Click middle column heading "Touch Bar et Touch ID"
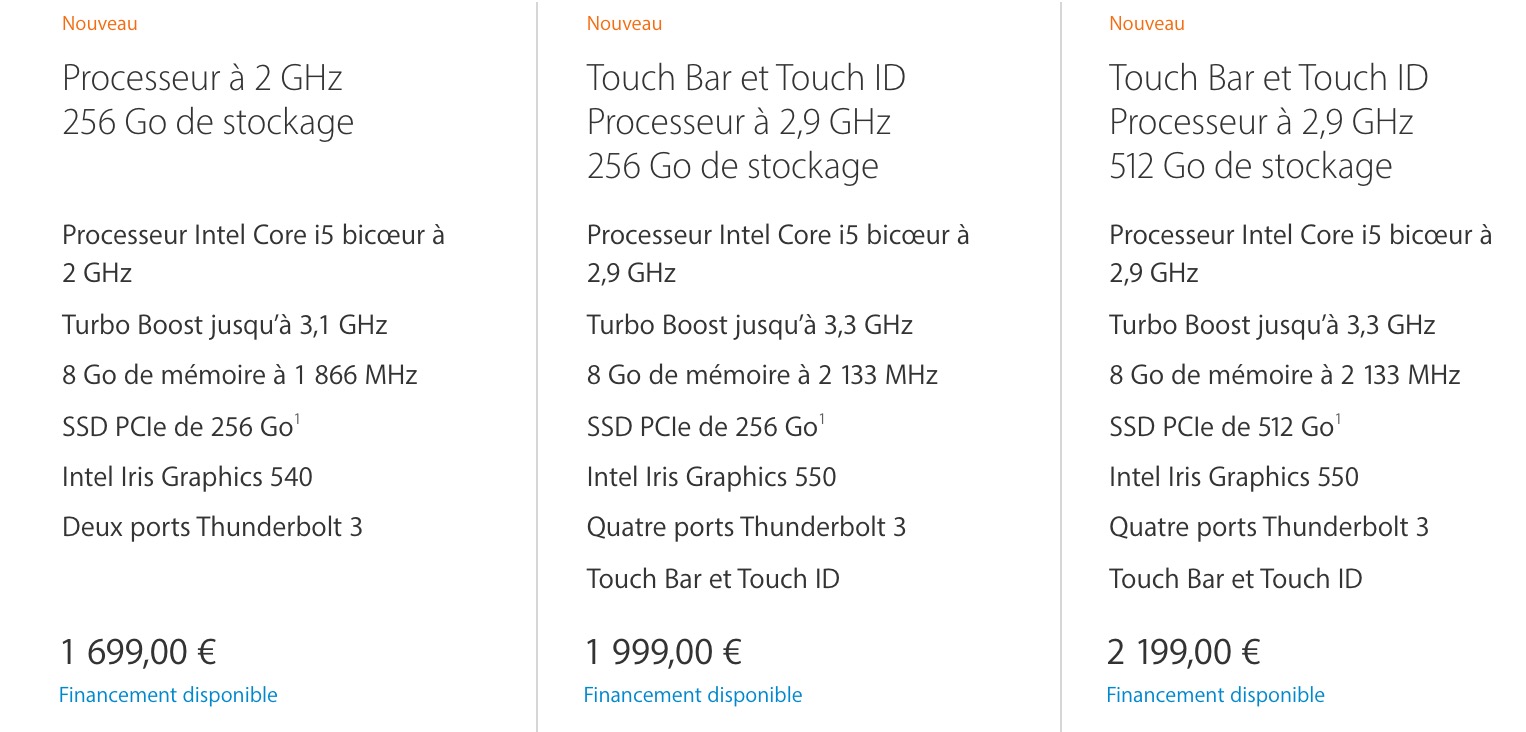Image resolution: width=1526 pixels, height=732 pixels. coord(746,78)
